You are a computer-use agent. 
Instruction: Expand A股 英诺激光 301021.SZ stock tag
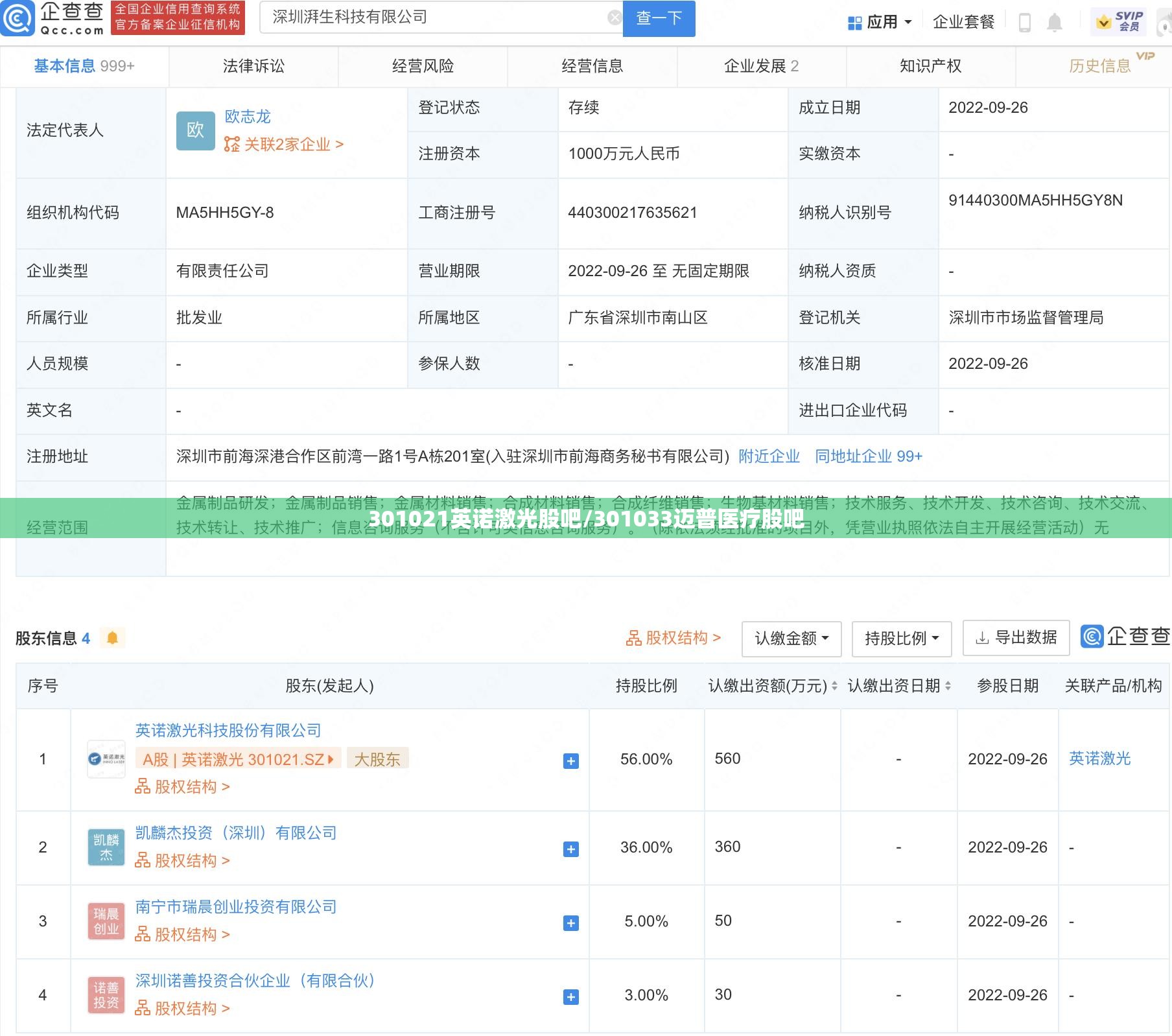coord(237,759)
